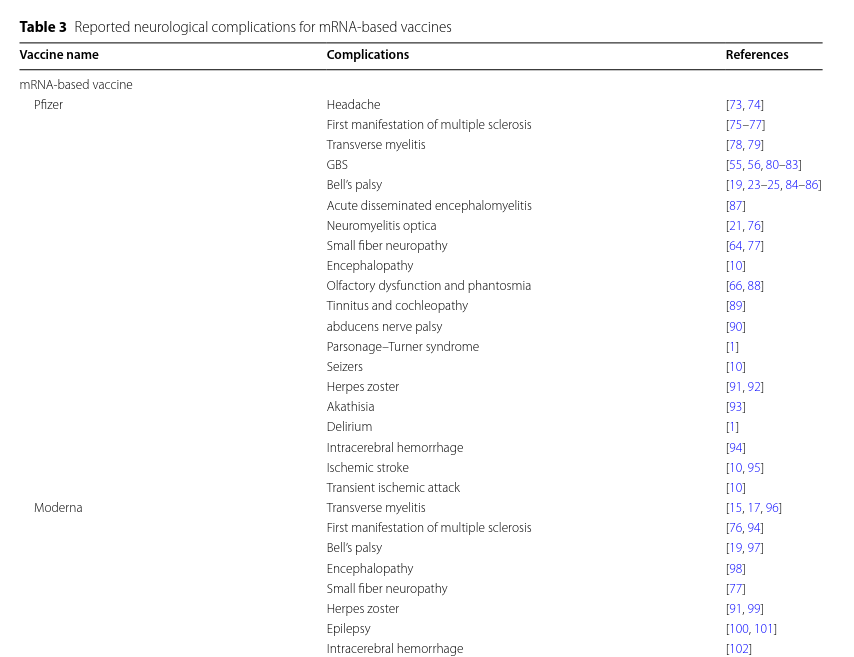This screenshot has width=854, height=657.
Task: Open reference 78 for Pfizer transverse myelitis
Action: [736, 145]
